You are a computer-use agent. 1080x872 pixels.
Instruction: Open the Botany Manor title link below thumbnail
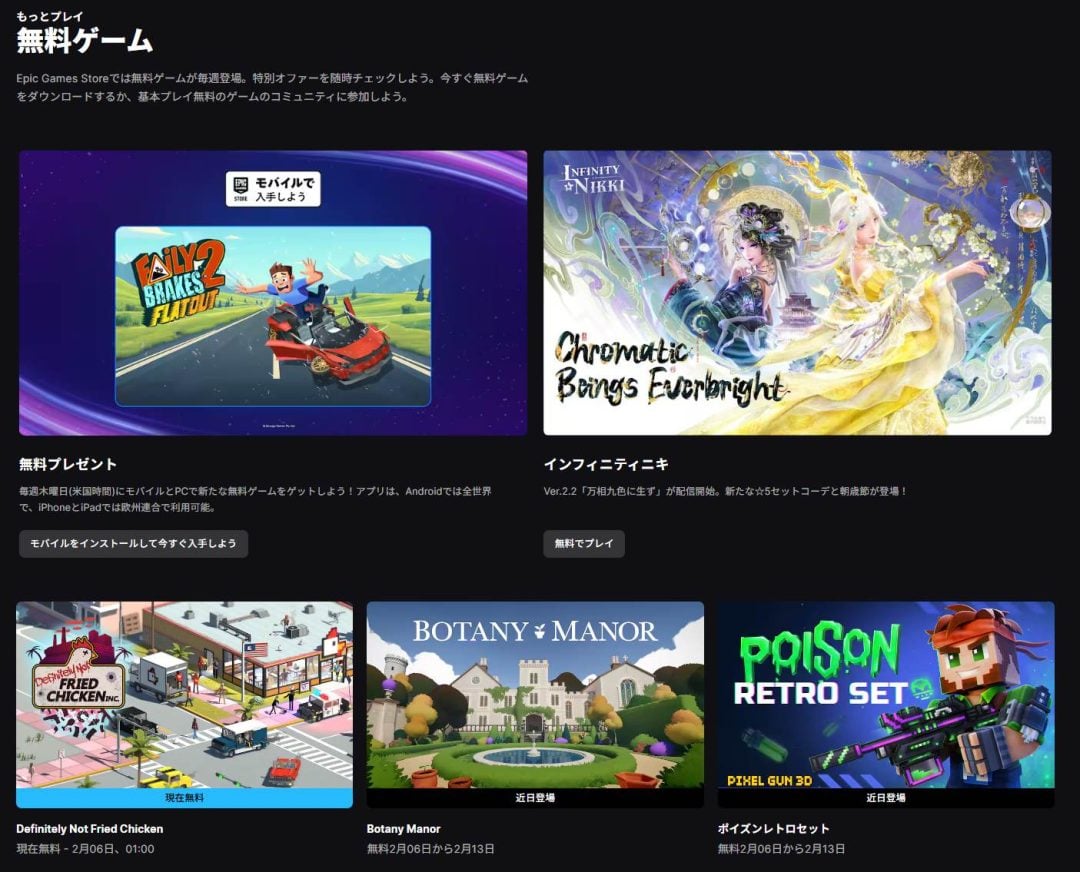404,829
